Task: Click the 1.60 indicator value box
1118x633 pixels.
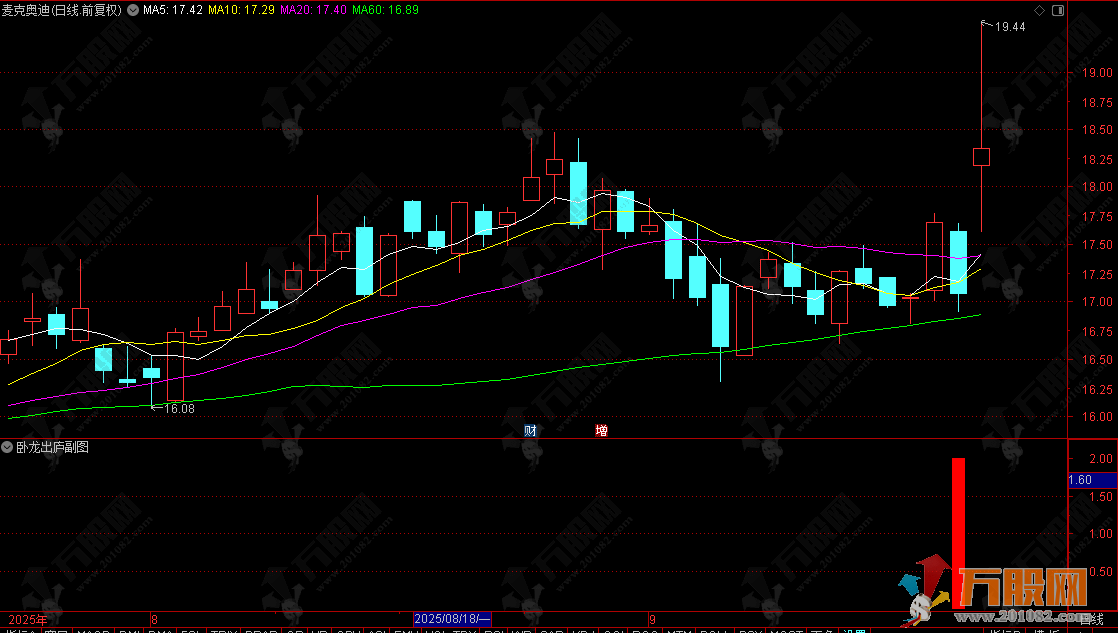Action: point(1092,480)
